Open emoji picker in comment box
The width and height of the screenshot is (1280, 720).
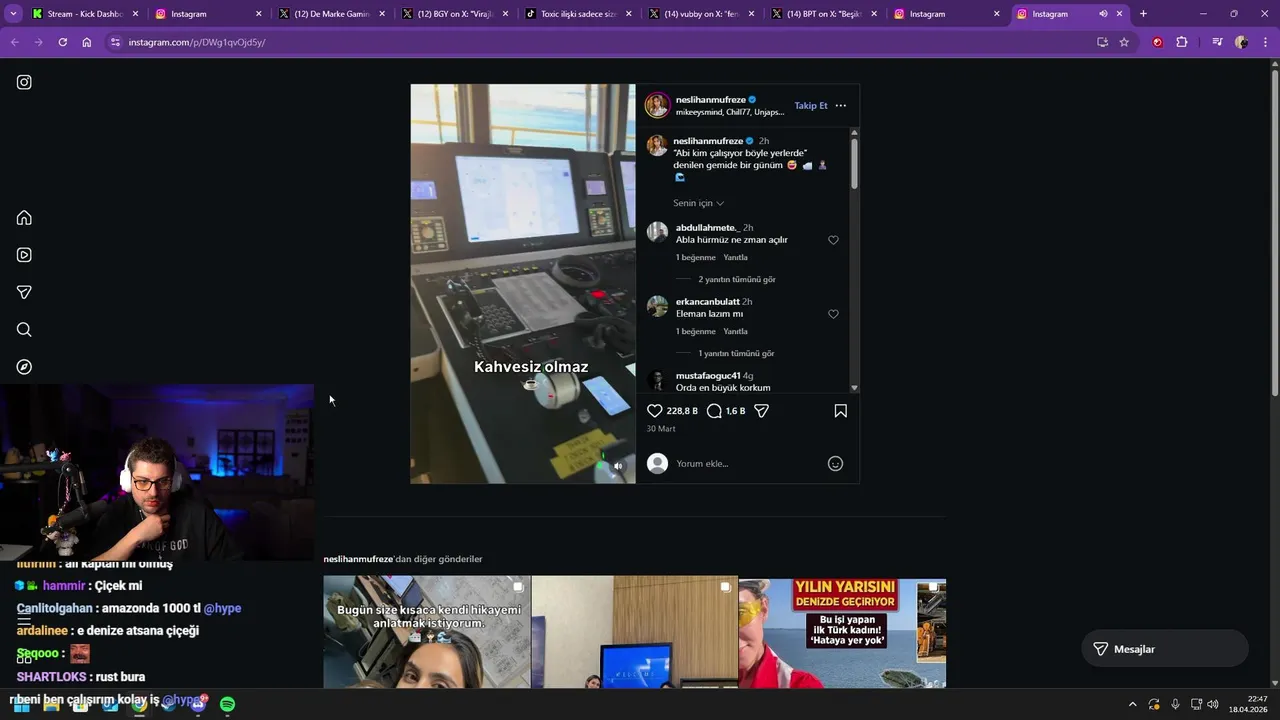[x=835, y=463]
